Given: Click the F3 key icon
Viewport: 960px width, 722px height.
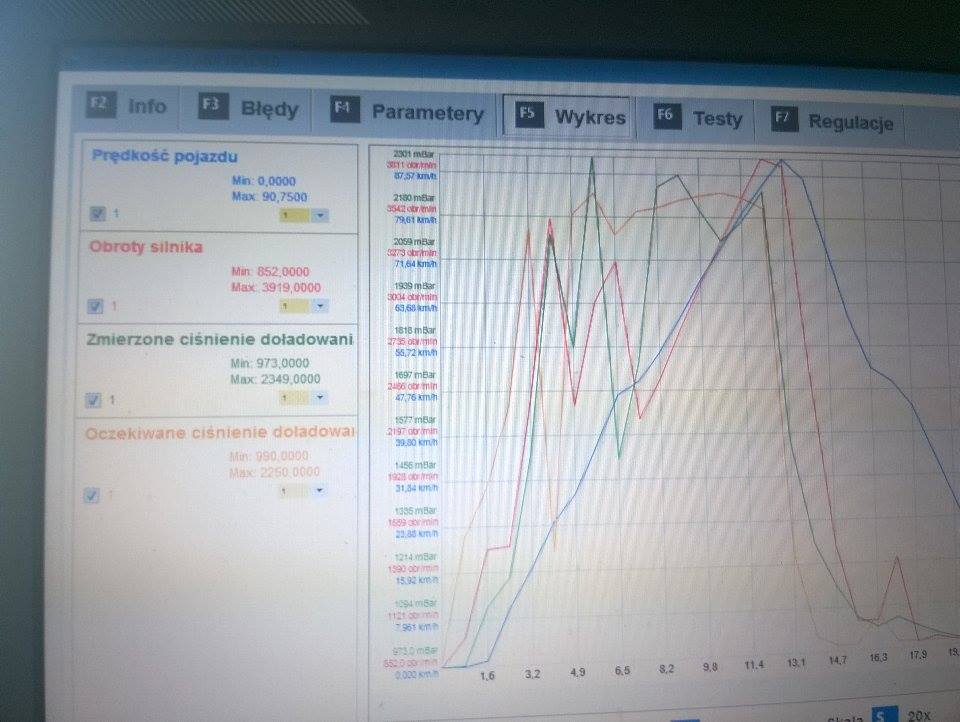Looking at the screenshot, I should (x=214, y=105).
